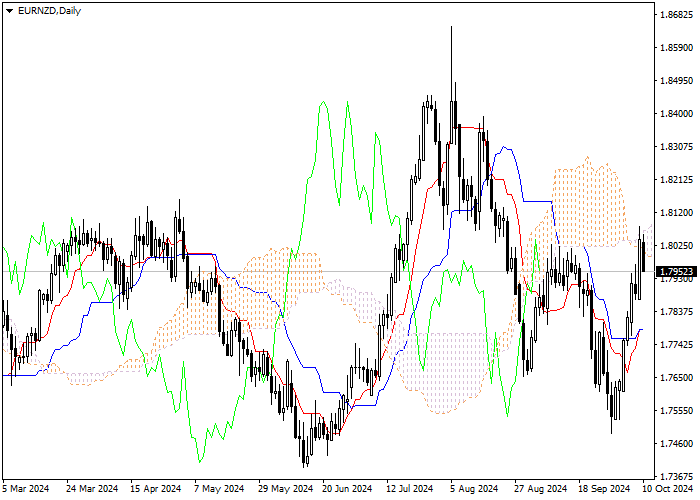
Task: Click the 24 Mar 2024 date label
Action: [92, 489]
